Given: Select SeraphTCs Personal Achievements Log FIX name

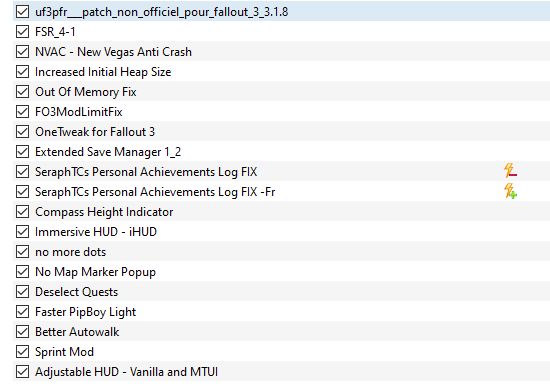Looking at the screenshot, I should coord(146,172).
